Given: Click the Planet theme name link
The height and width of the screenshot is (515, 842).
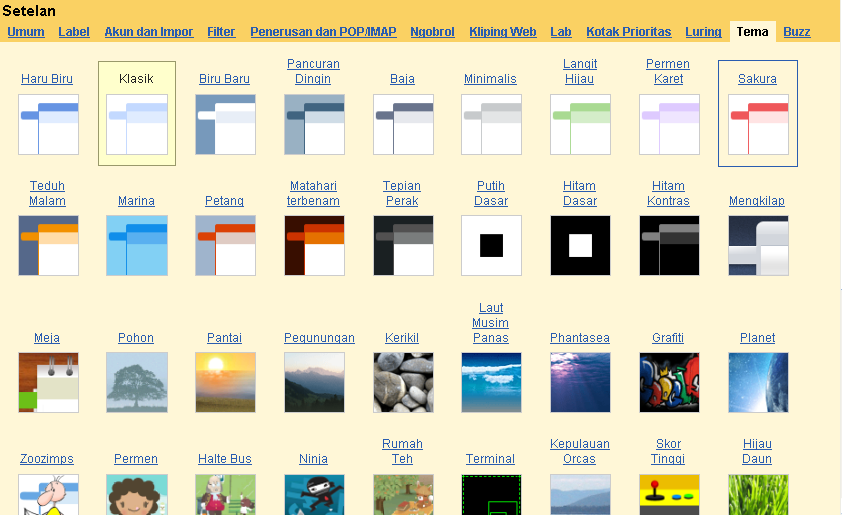Looking at the screenshot, I should click(x=757, y=338).
